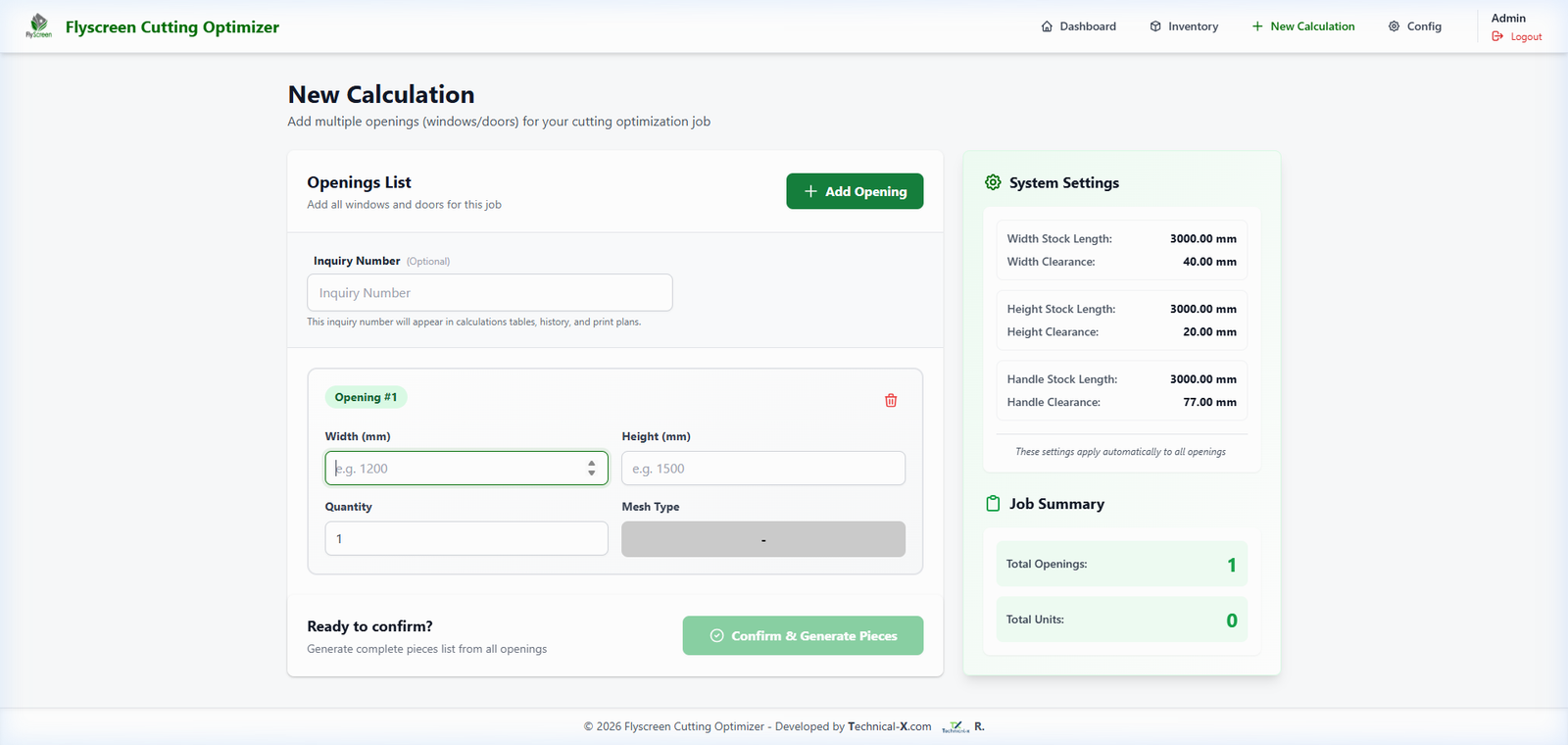Click the Opening #1 badge
The image size is (1568, 745).
[367, 397]
